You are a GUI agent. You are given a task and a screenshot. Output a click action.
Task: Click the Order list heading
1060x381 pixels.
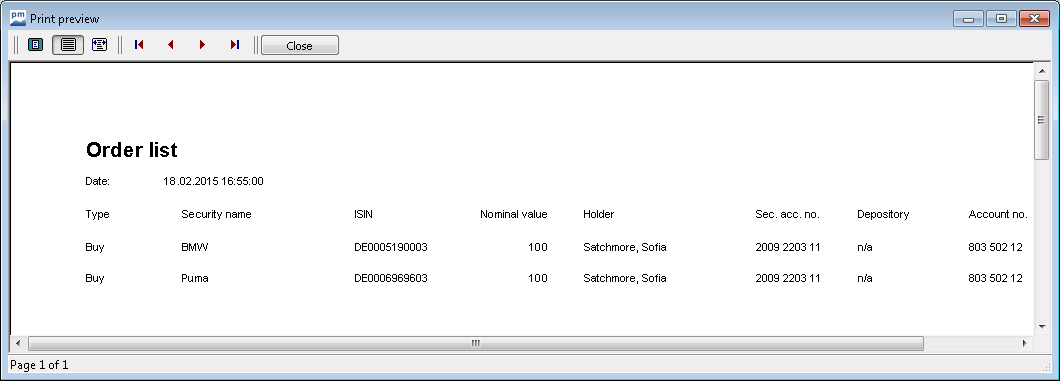(132, 150)
